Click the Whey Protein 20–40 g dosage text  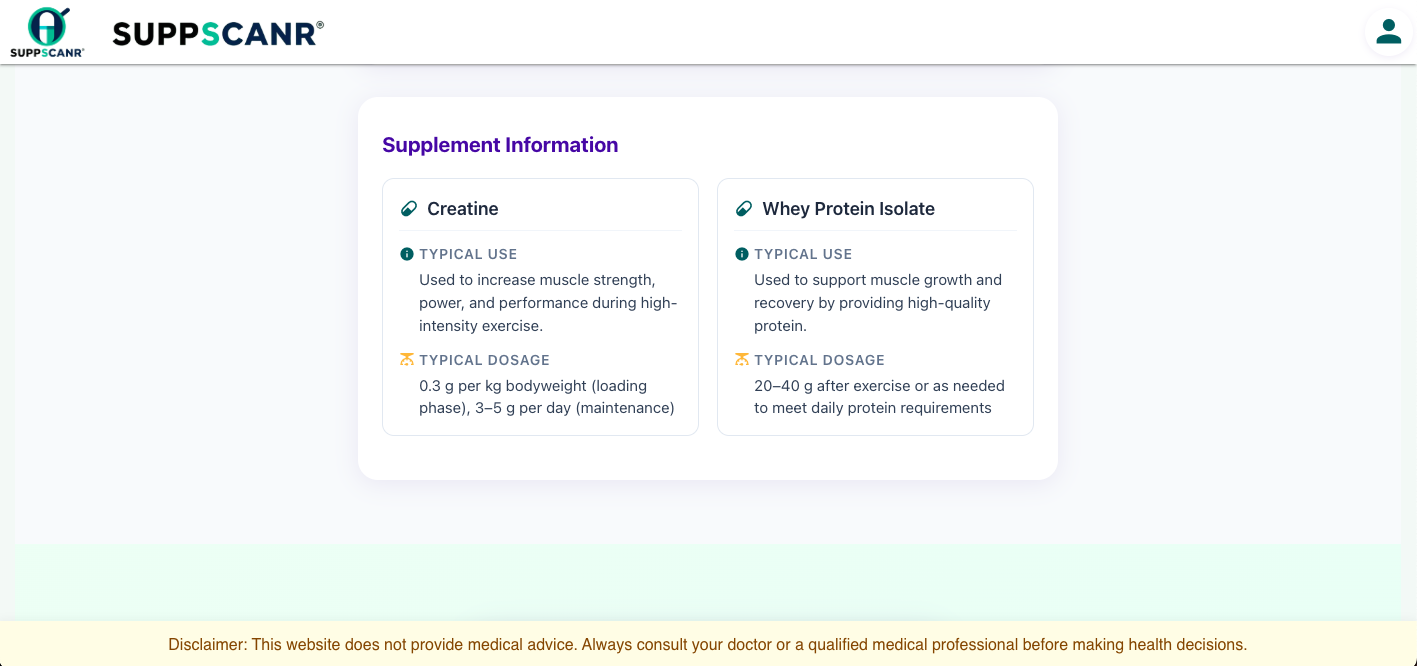879,397
